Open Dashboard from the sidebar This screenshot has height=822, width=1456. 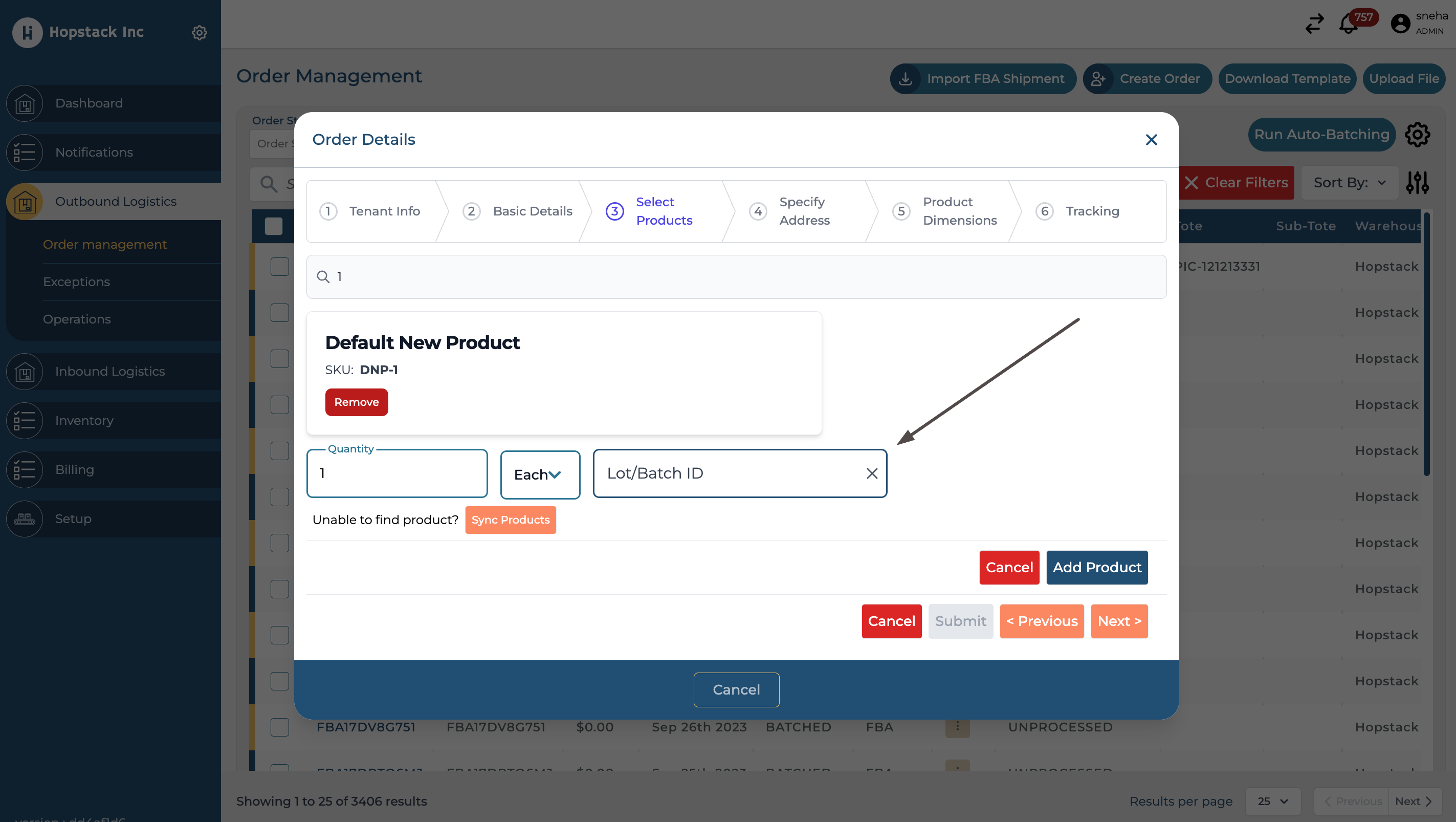pos(89,103)
